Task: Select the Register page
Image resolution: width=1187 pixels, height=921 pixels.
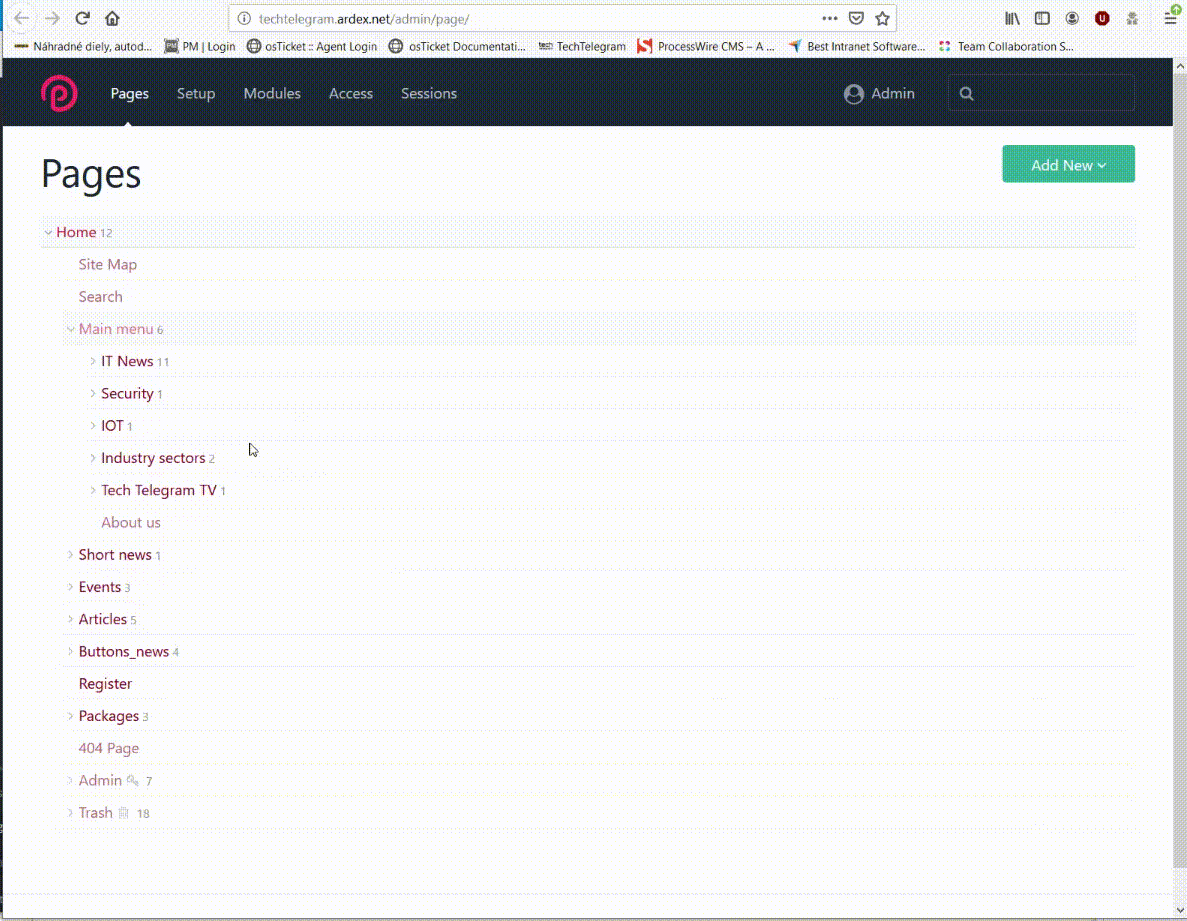Action: (x=105, y=683)
